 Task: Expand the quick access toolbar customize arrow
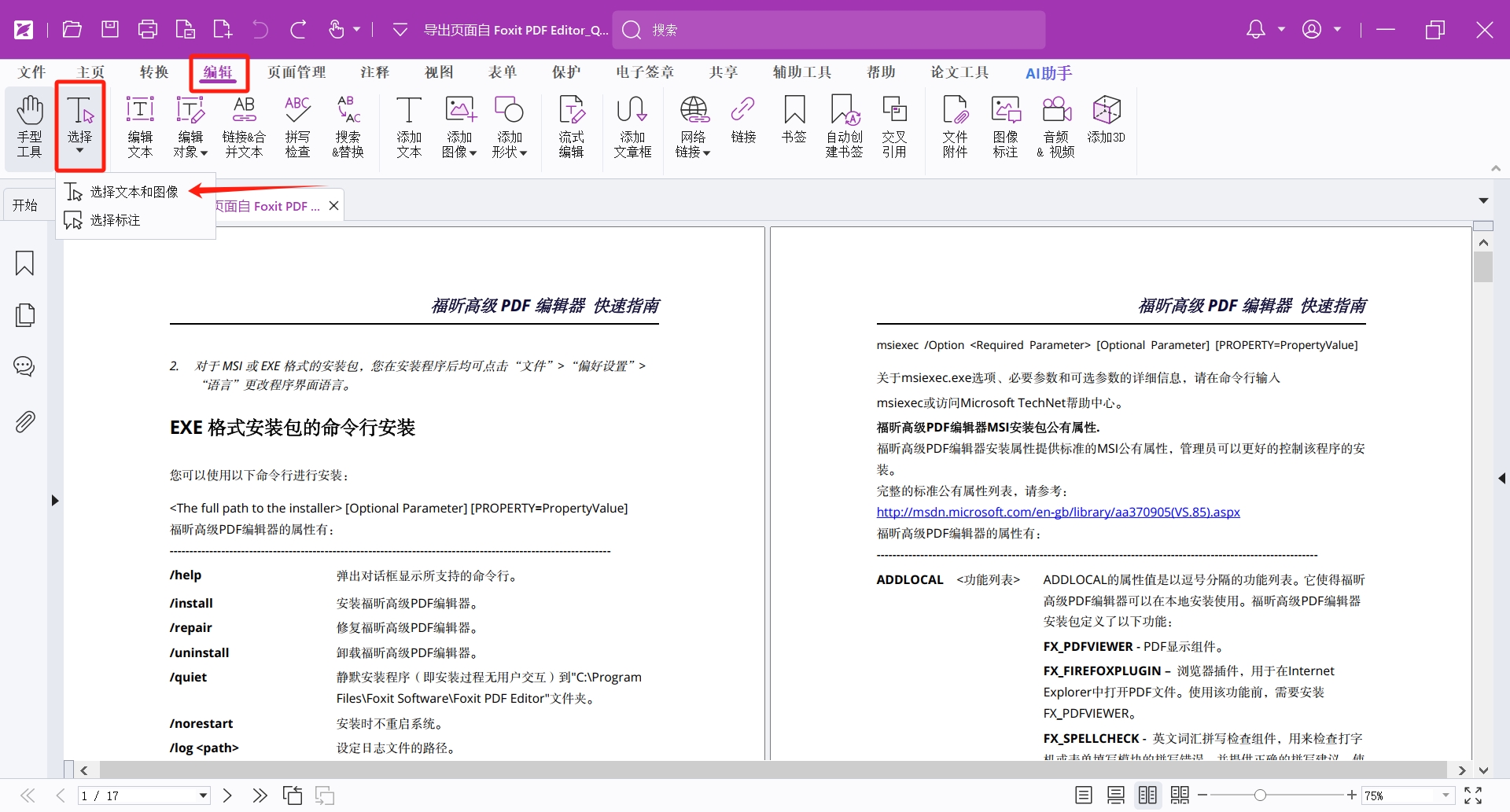click(400, 30)
